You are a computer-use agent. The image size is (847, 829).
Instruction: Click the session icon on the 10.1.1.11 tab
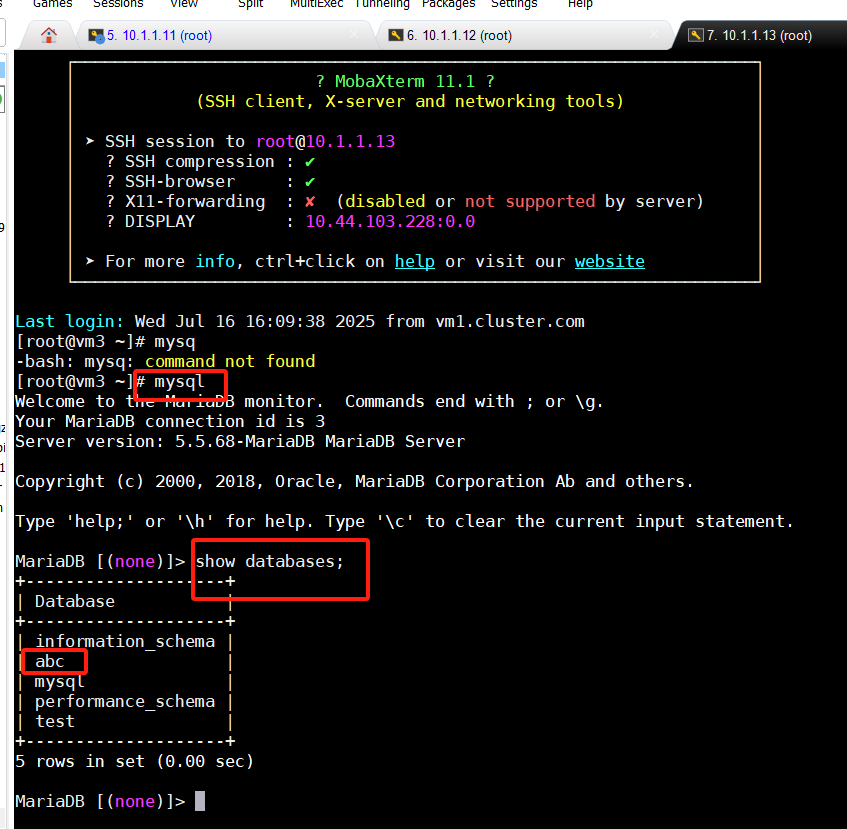click(x=96, y=36)
